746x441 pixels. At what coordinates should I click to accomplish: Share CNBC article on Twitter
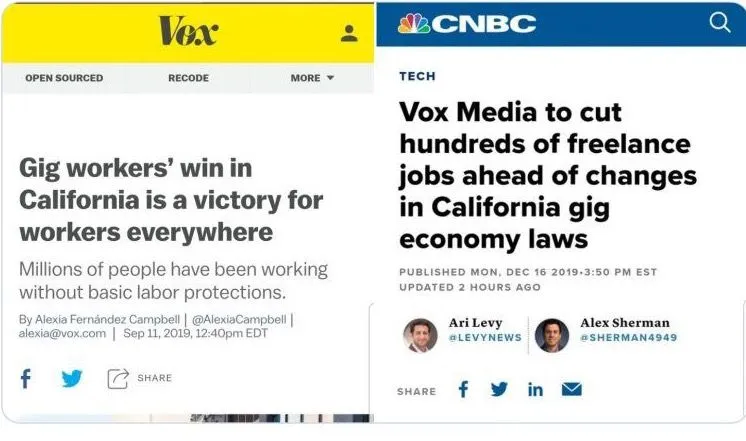[499, 390]
